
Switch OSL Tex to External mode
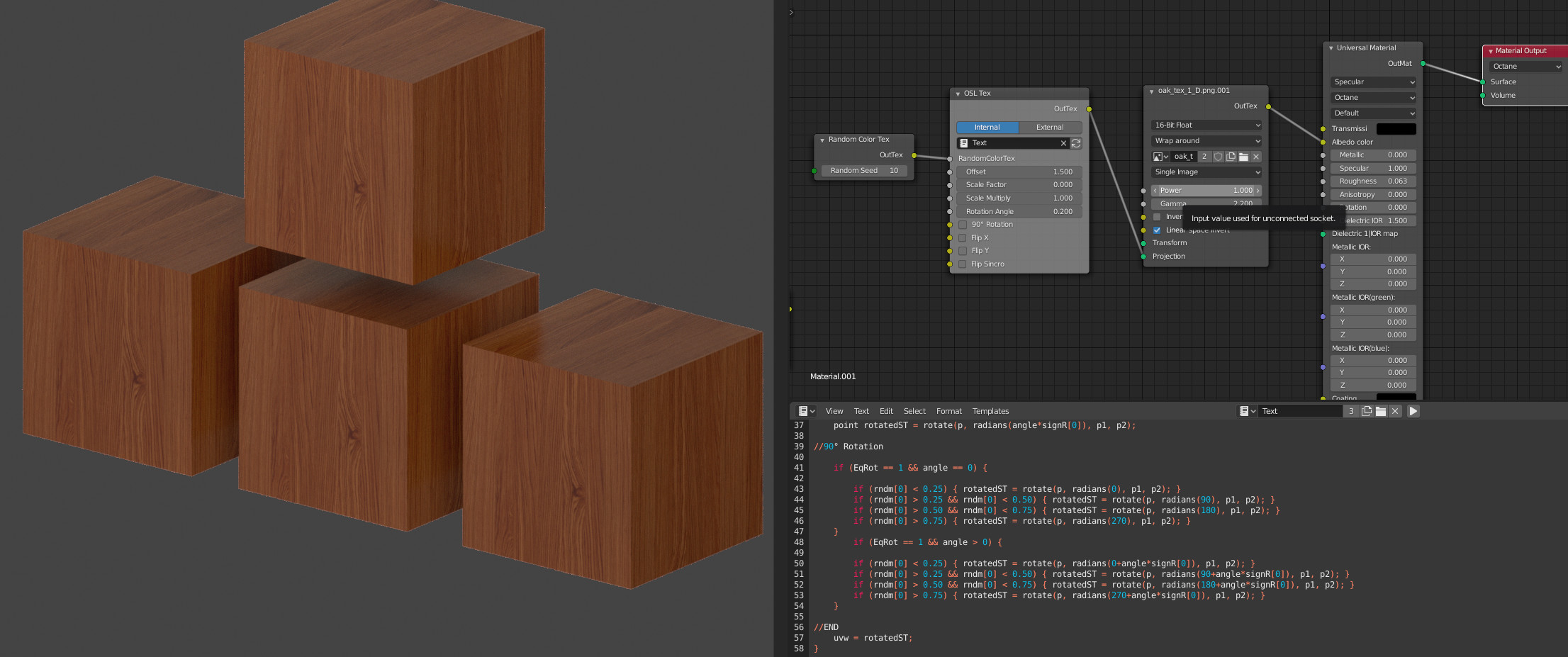click(1050, 128)
